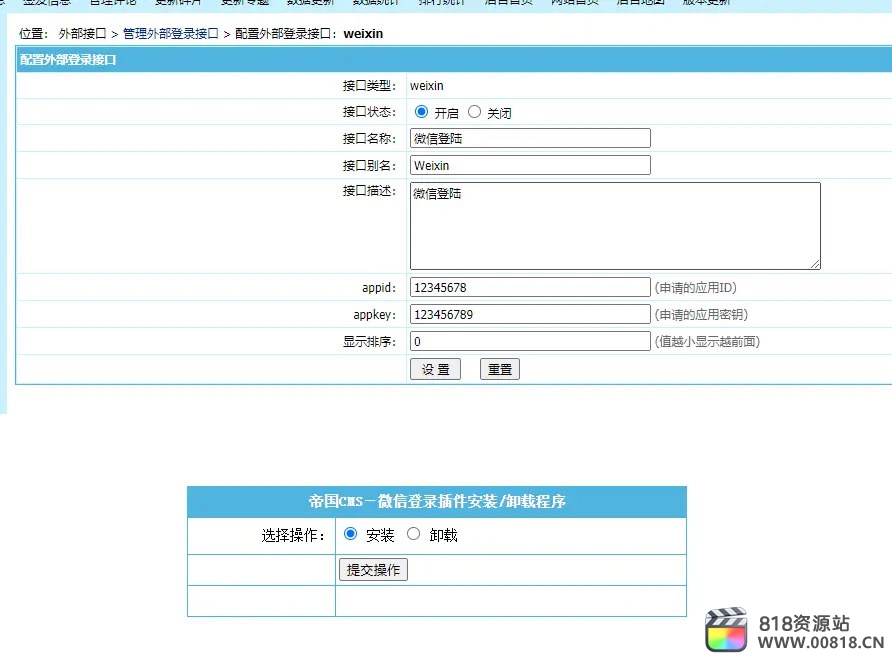Image resolution: width=892 pixels, height=656 pixels.
Task: Click the weixin value beside 接口类型
Action: point(427,86)
